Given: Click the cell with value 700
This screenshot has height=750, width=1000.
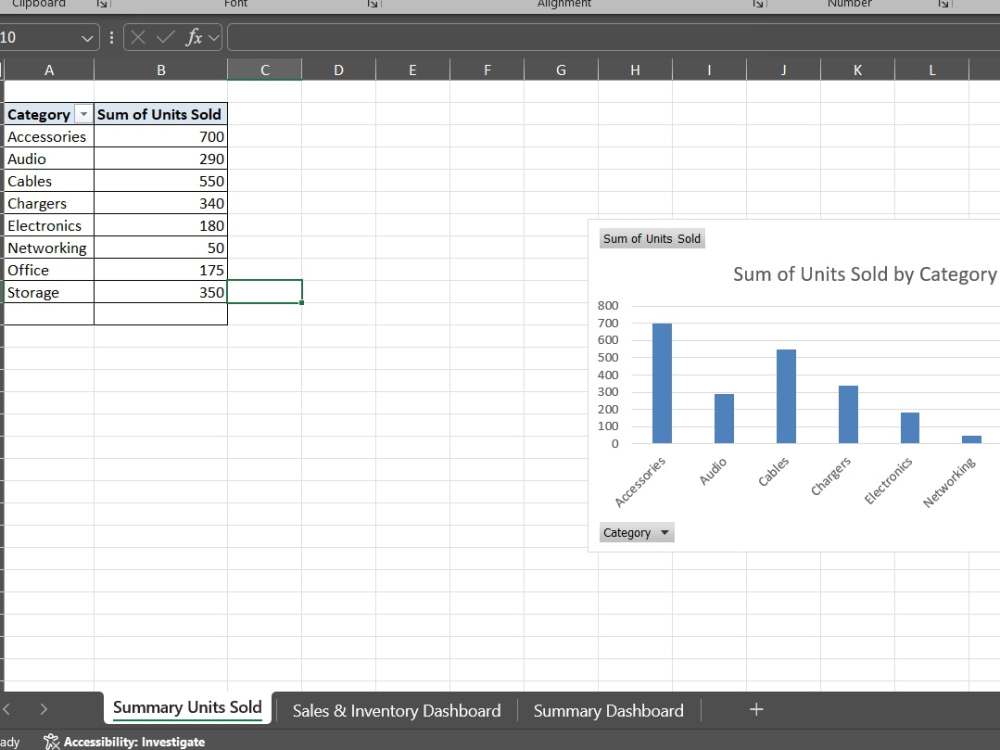Looking at the screenshot, I should pos(161,136).
